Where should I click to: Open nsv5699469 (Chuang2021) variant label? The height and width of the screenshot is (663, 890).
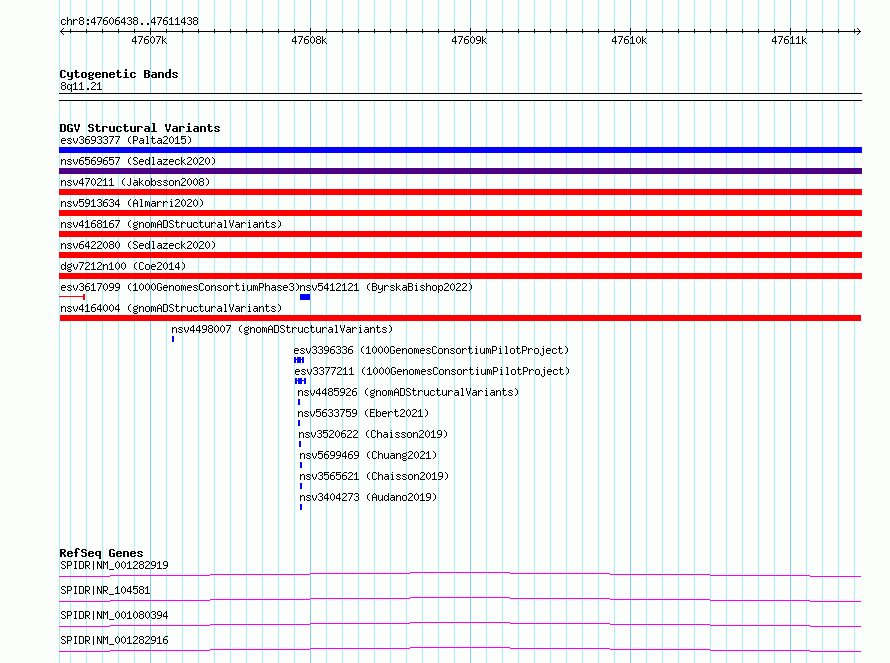pyautogui.click(x=368, y=455)
